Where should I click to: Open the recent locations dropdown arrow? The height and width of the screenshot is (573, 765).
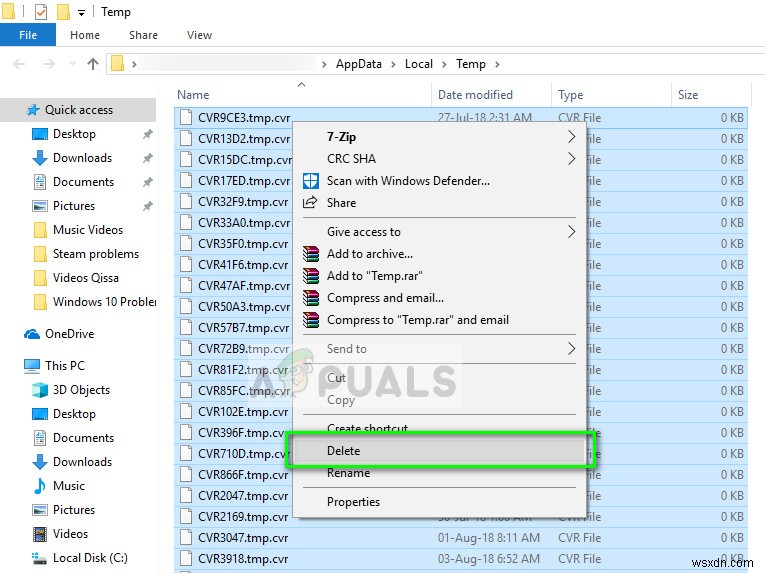[x=72, y=64]
